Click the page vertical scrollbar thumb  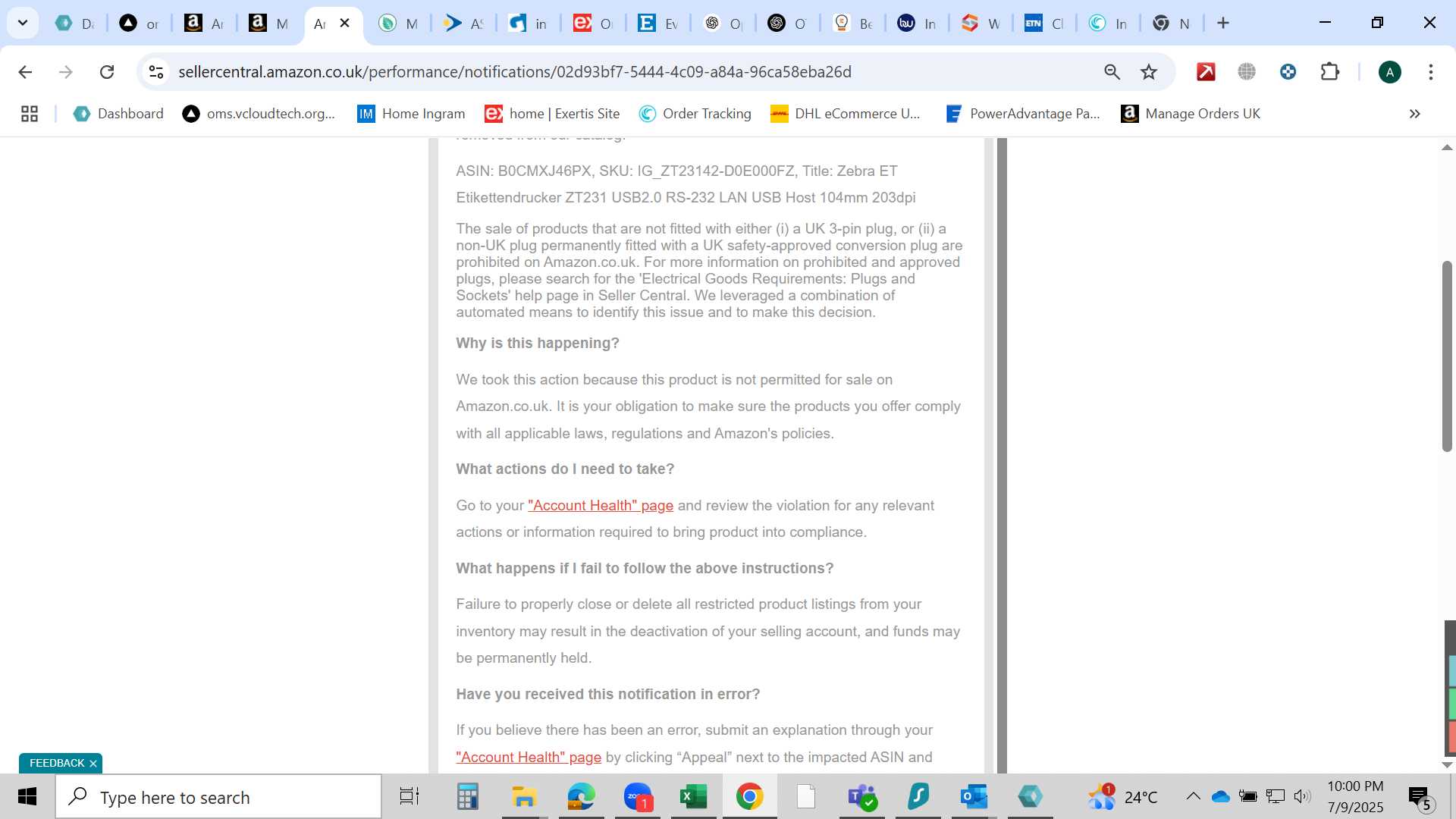(1447, 356)
